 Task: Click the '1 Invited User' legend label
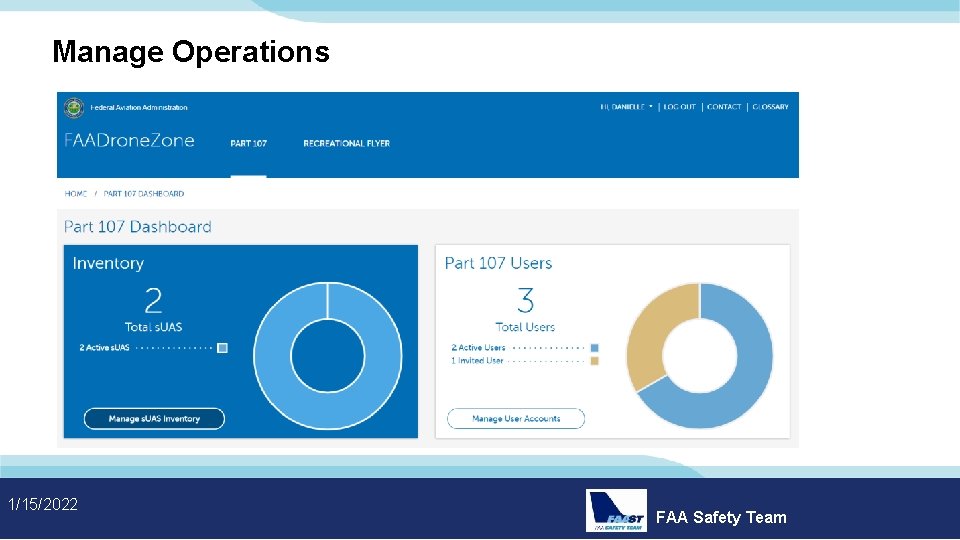[477, 361]
